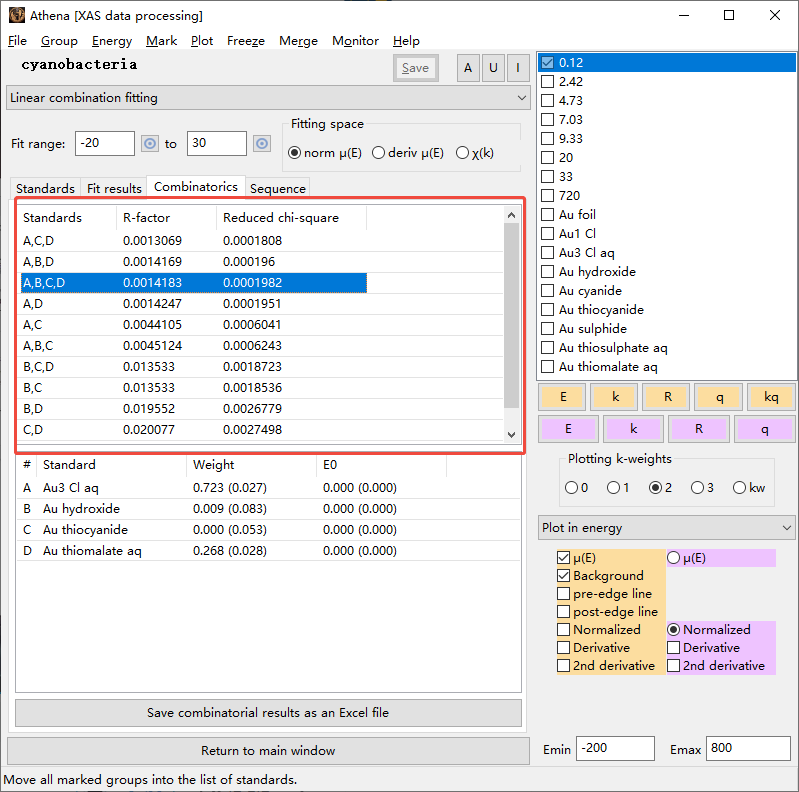Plot current group as kq (orange kq)
799x792 pixels.
(771, 397)
